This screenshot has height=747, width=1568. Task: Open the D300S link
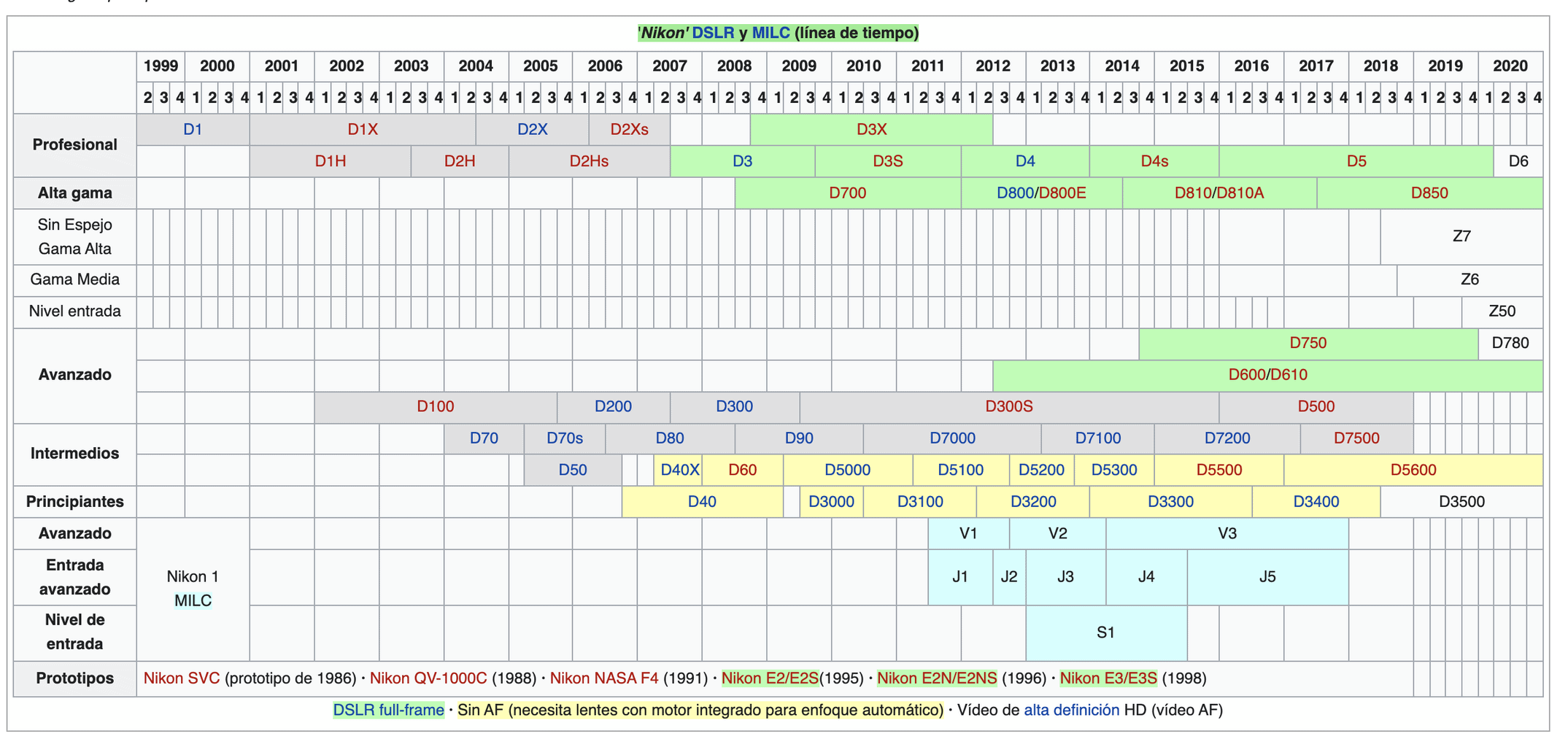tap(1009, 407)
